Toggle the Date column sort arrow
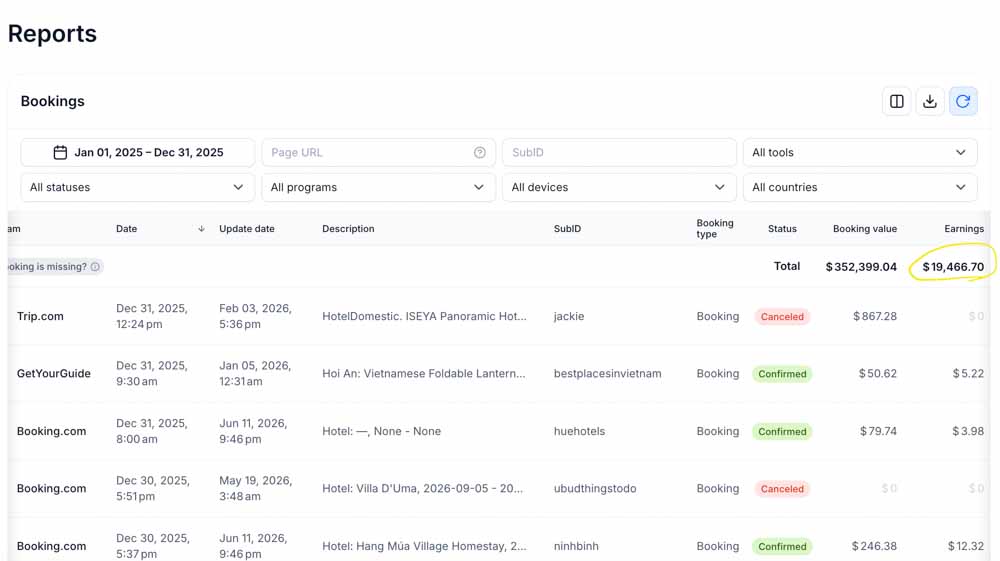The image size is (1000, 561). pyautogui.click(x=201, y=229)
